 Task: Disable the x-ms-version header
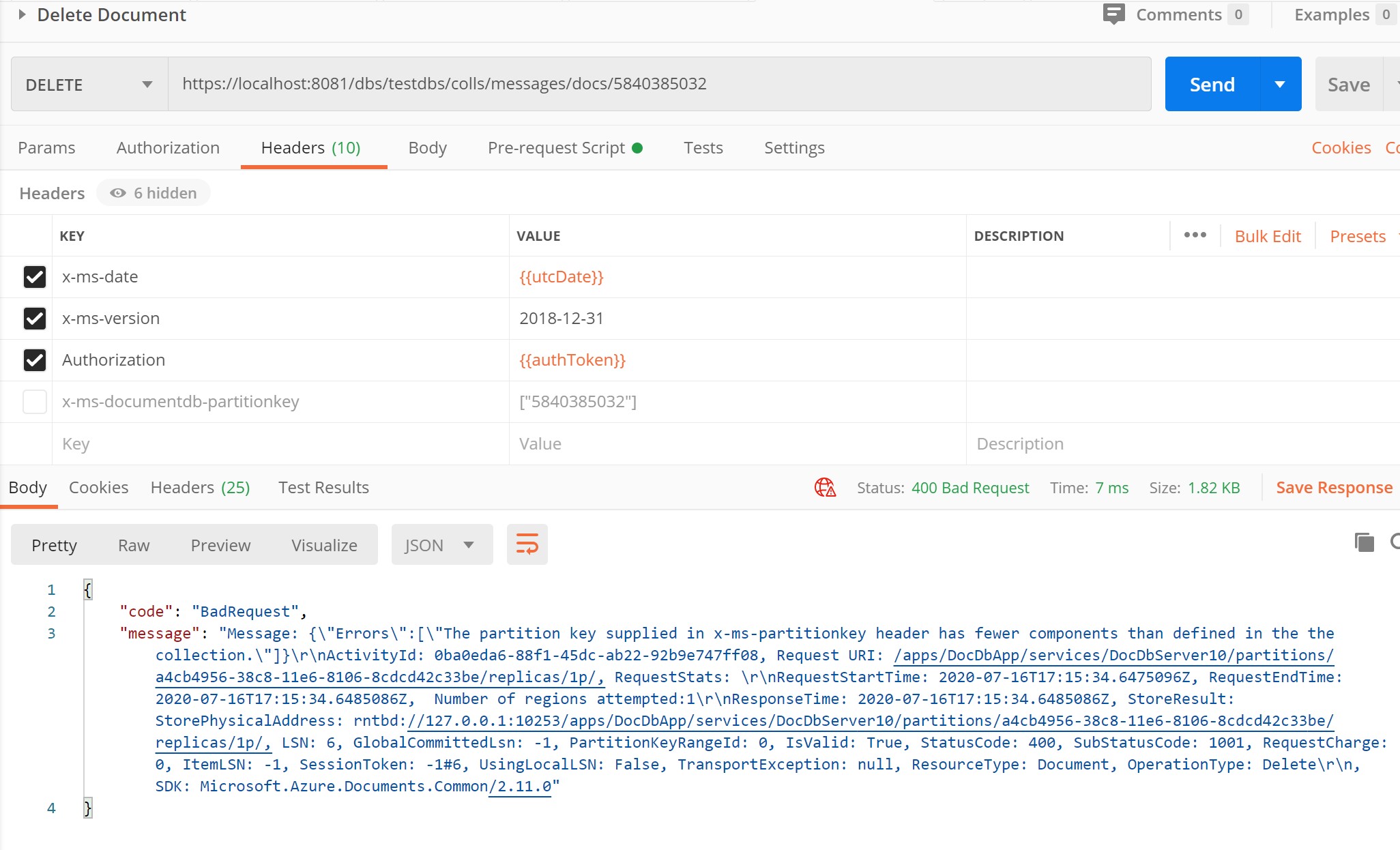coord(34,319)
